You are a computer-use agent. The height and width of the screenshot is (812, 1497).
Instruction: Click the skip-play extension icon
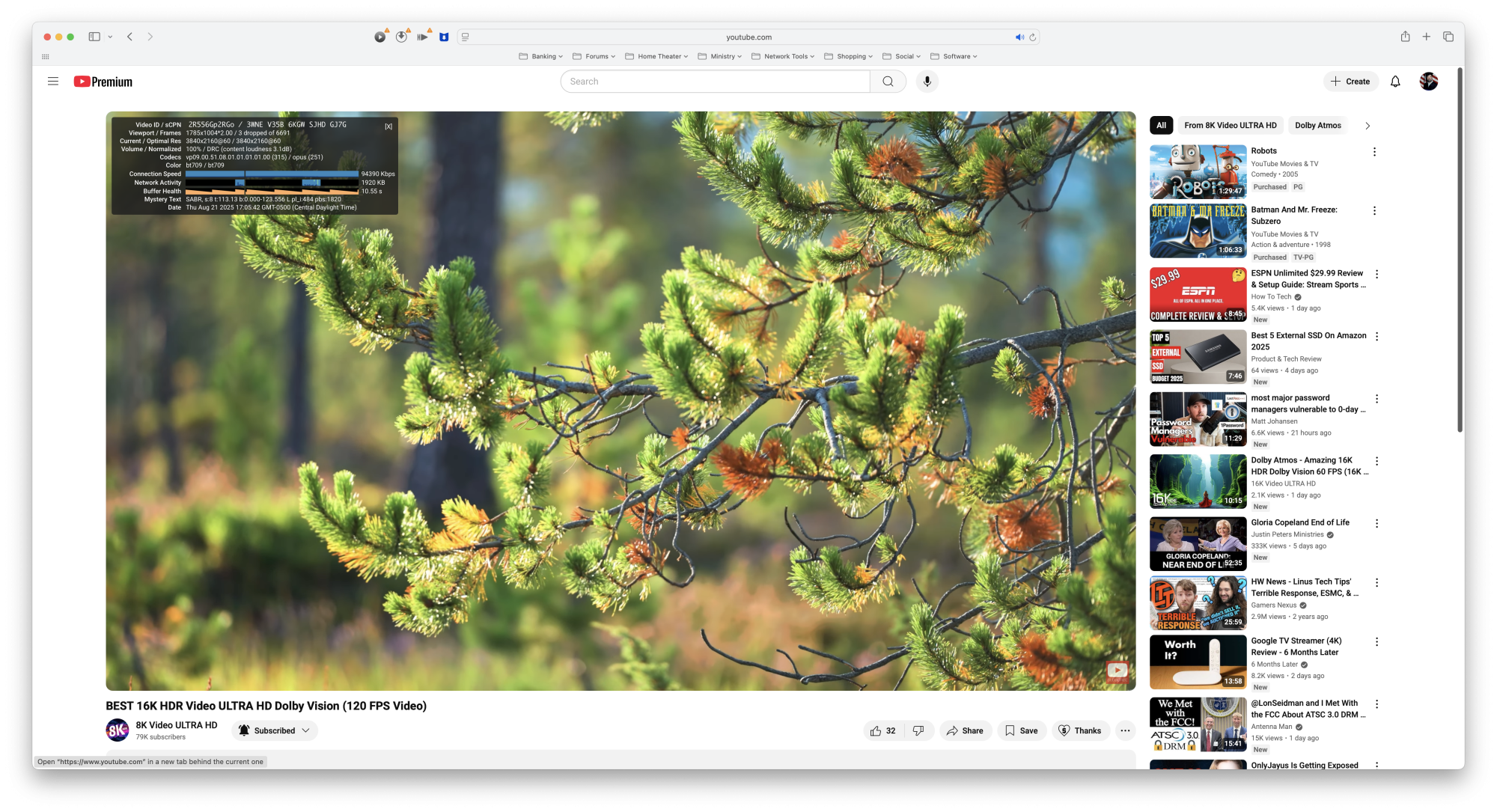423,37
